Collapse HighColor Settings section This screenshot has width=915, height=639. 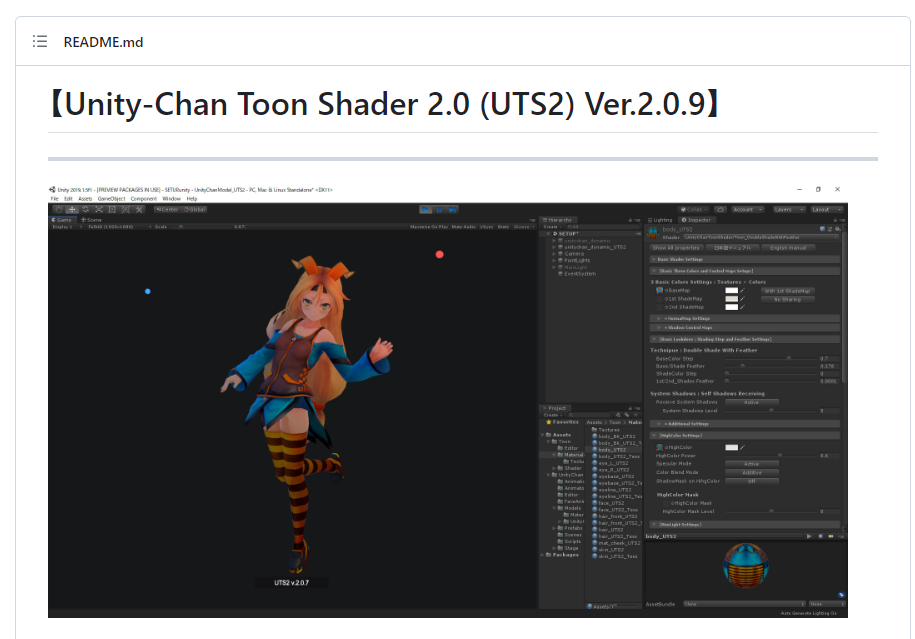745,435
